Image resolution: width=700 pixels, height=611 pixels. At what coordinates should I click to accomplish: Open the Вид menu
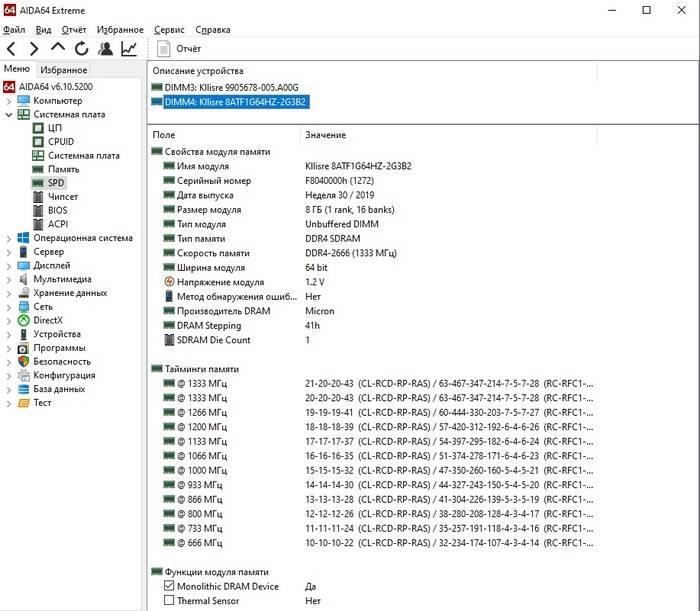click(x=43, y=30)
